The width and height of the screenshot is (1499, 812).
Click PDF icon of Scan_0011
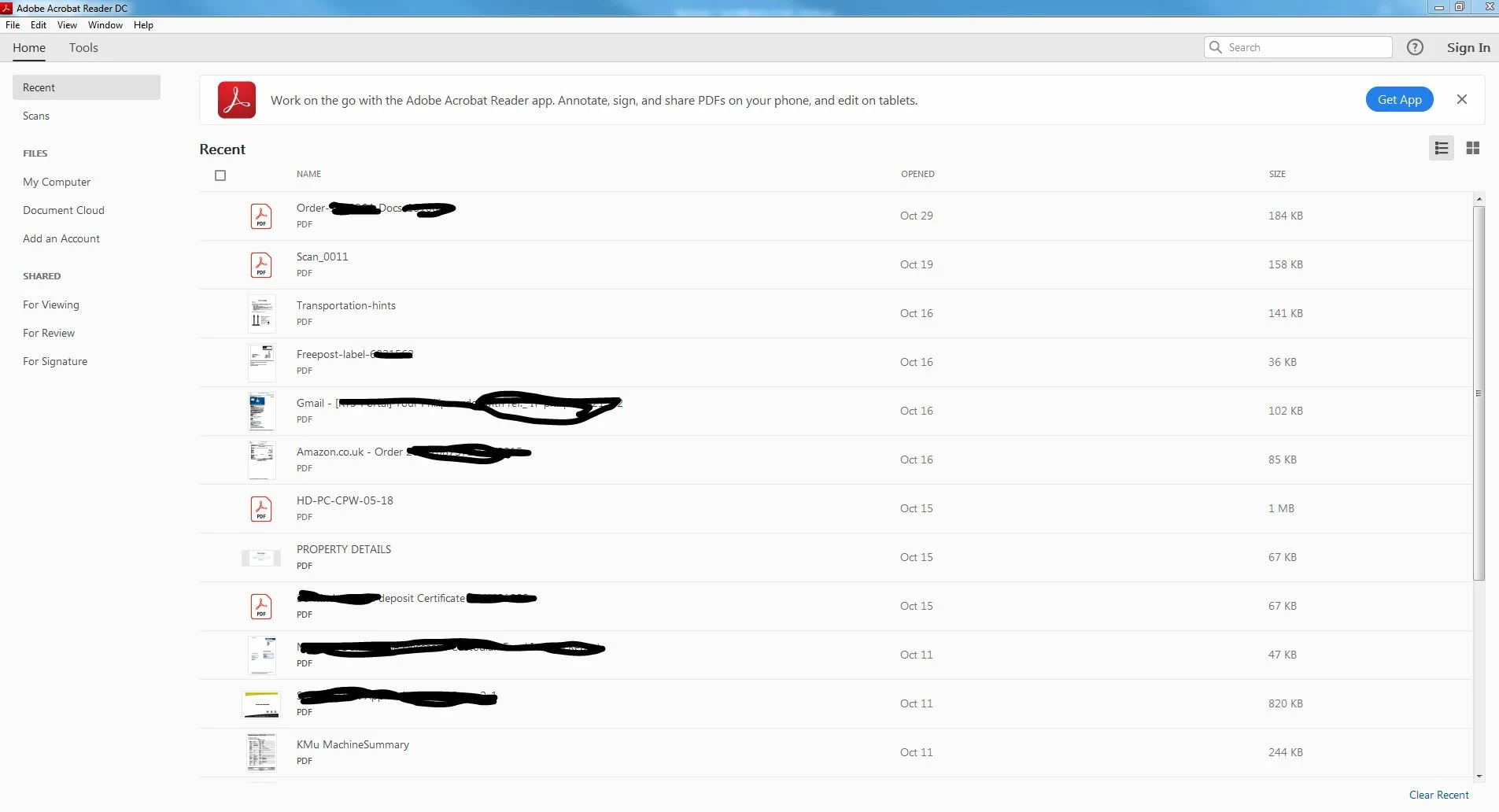(x=261, y=265)
